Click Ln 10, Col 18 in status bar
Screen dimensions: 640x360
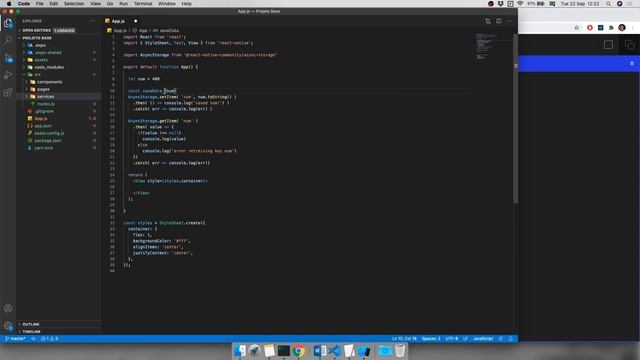404,339
